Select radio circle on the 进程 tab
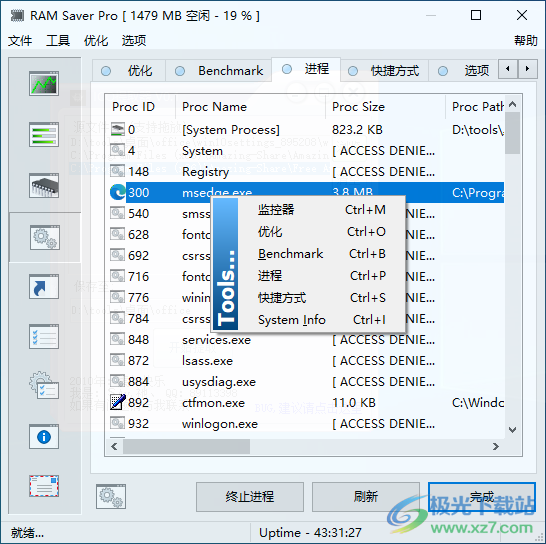 click(x=287, y=69)
